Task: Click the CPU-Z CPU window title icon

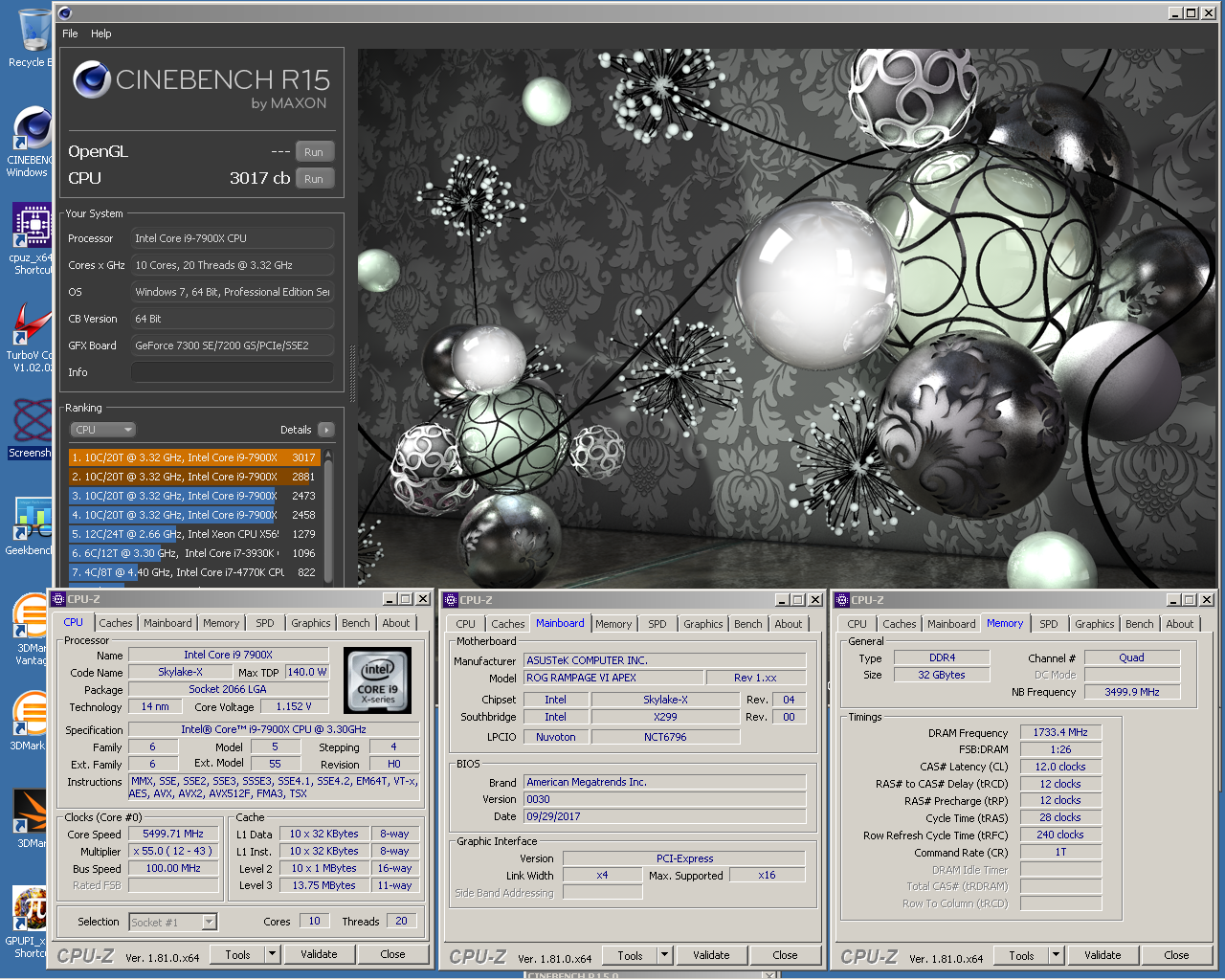Action: tap(57, 599)
